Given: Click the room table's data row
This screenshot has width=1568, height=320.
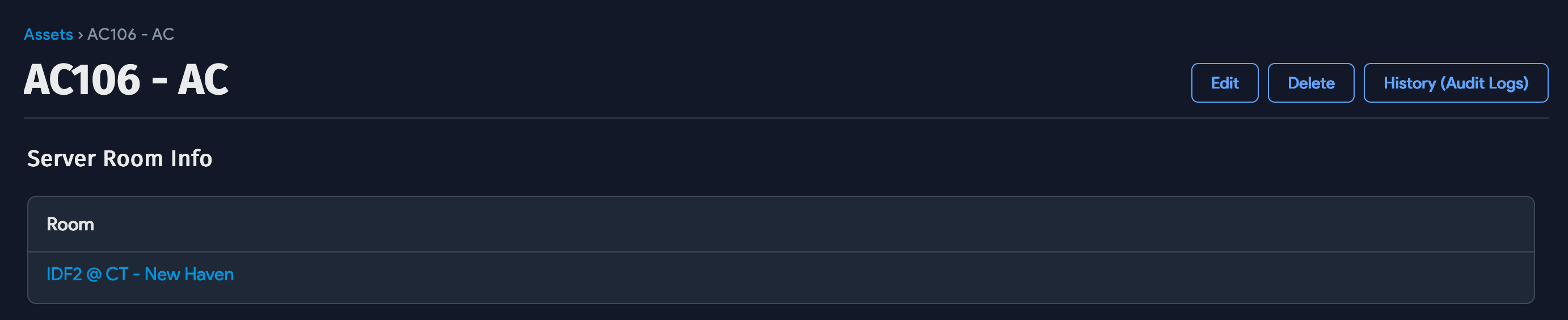Looking at the screenshot, I should click(781, 277).
